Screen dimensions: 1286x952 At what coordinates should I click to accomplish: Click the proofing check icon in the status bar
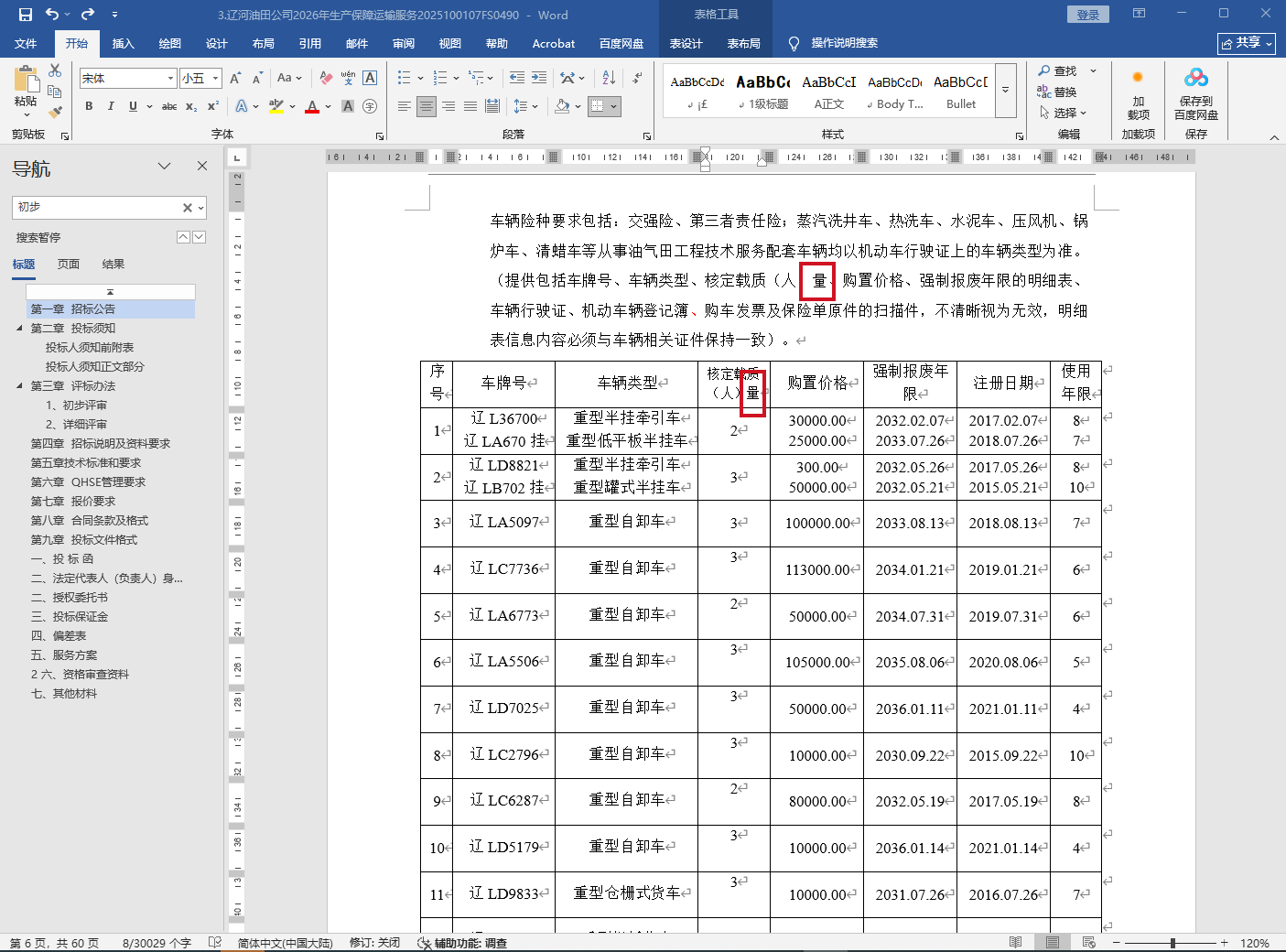tap(214, 942)
